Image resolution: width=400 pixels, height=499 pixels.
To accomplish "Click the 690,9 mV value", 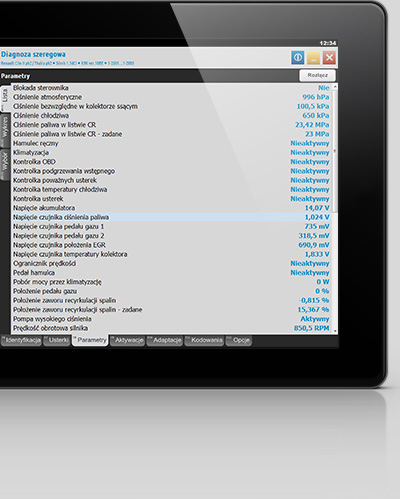I will [x=314, y=245].
